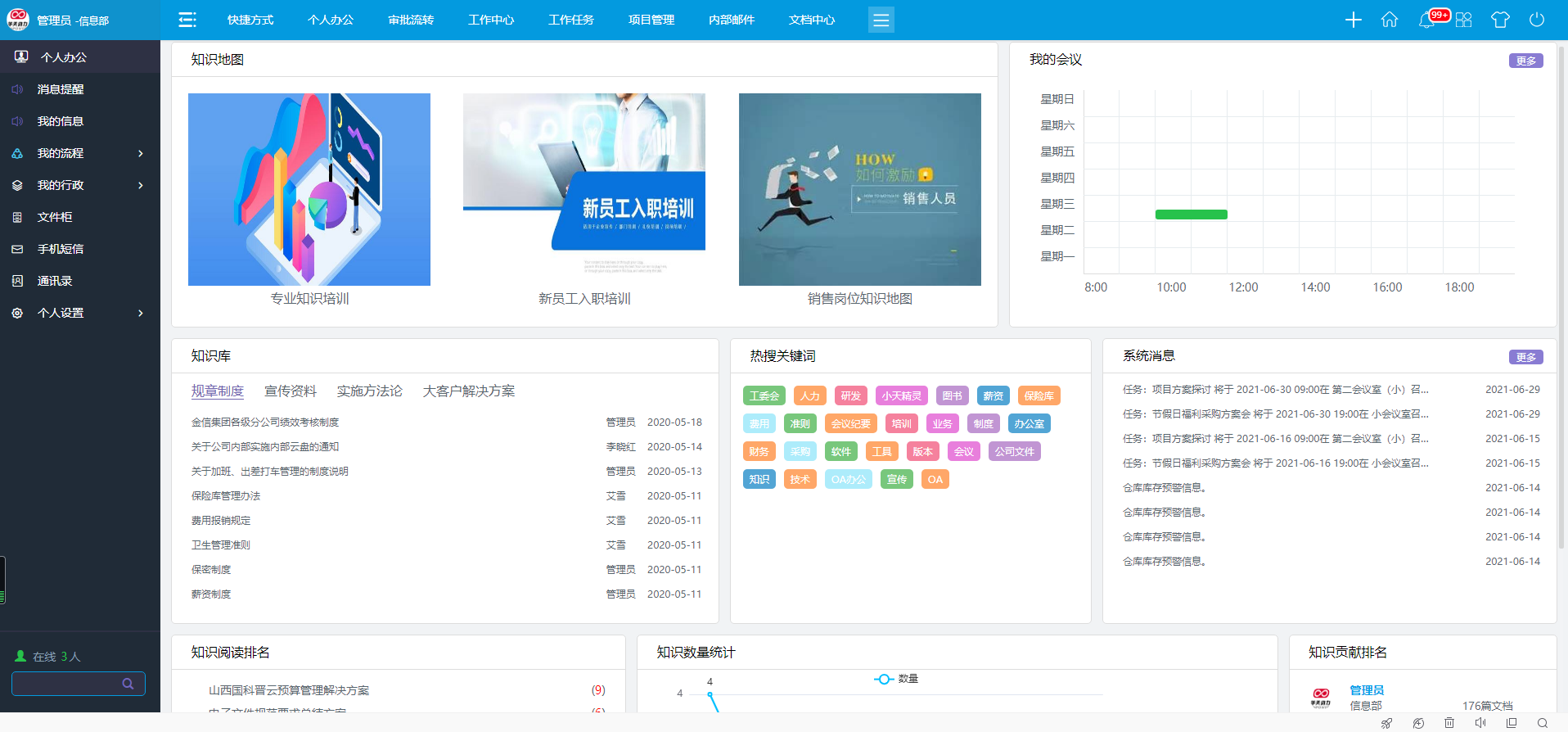The image size is (1568, 732).
Task: Switch to the 大客户解决方案 tab
Action: (468, 391)
